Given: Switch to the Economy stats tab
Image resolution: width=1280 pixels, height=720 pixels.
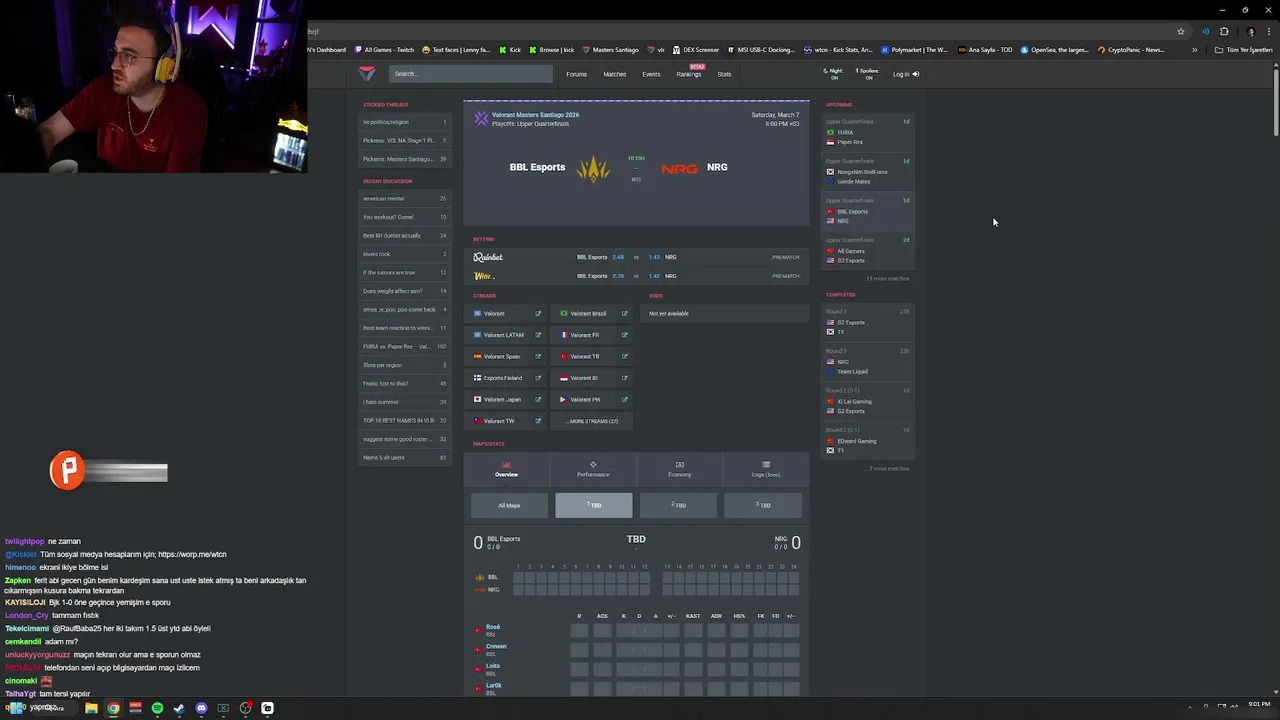Looking at the screenshot, I should click(679, 469).
